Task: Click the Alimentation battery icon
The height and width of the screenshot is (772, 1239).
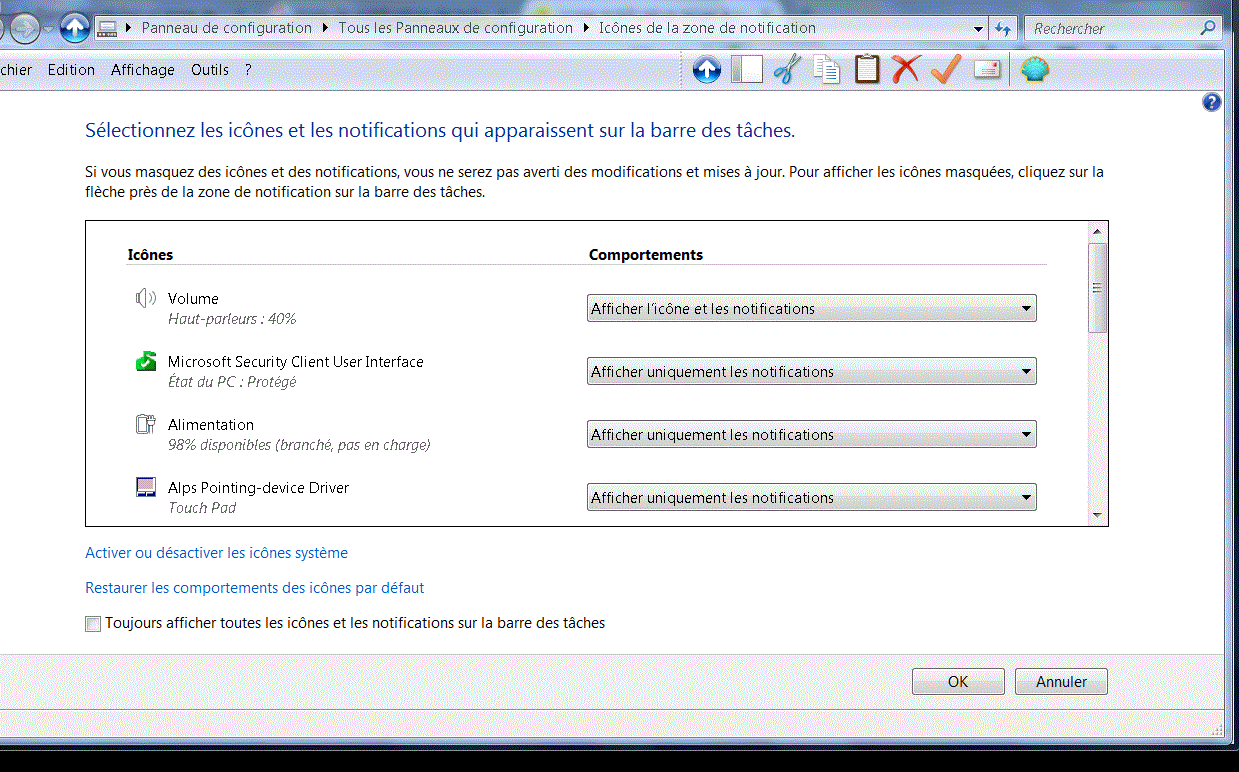Action: pos(146,424)
